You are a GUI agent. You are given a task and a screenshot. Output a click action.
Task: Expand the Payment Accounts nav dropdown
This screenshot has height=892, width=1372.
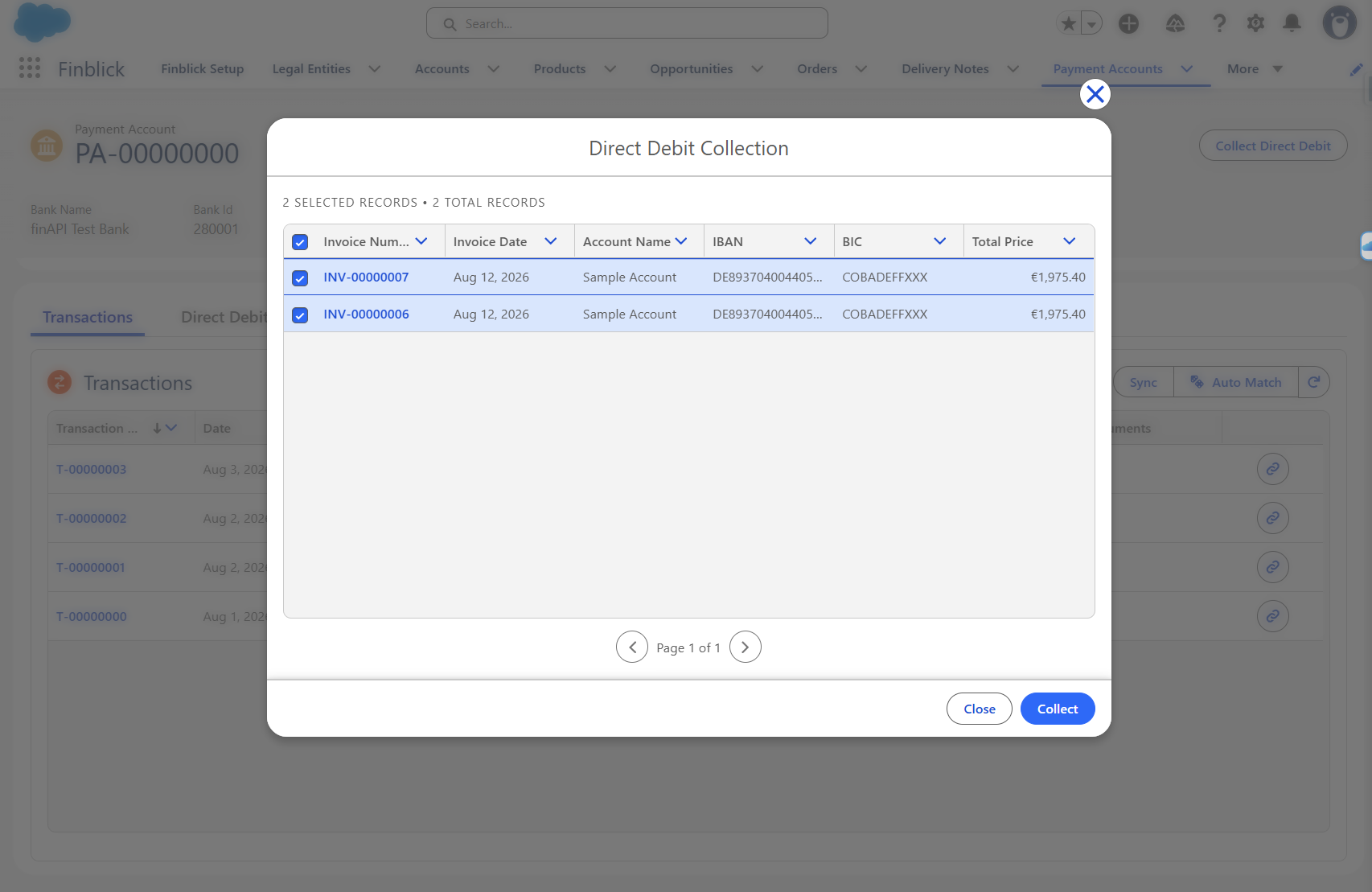click(x=1187, y=69)
